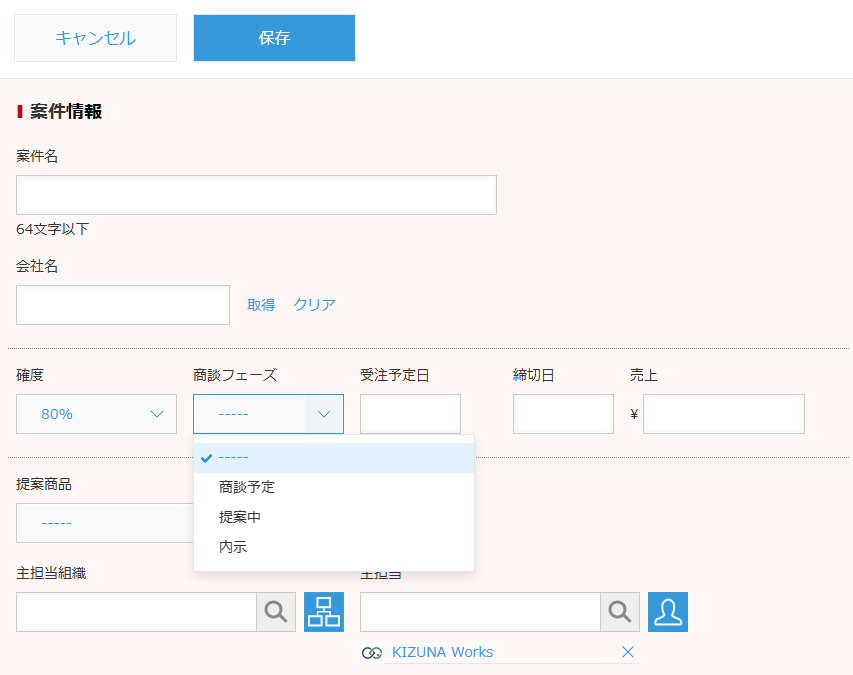Click the 保存 button

(274, 38)
